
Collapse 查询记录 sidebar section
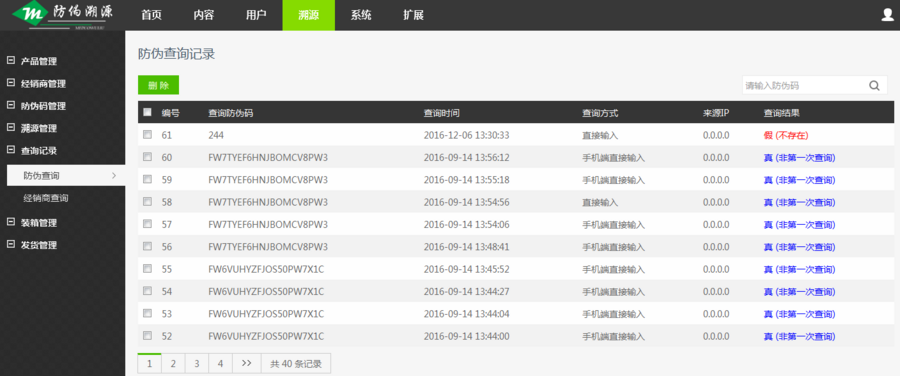pyautogui.click(x=11, y=150)
